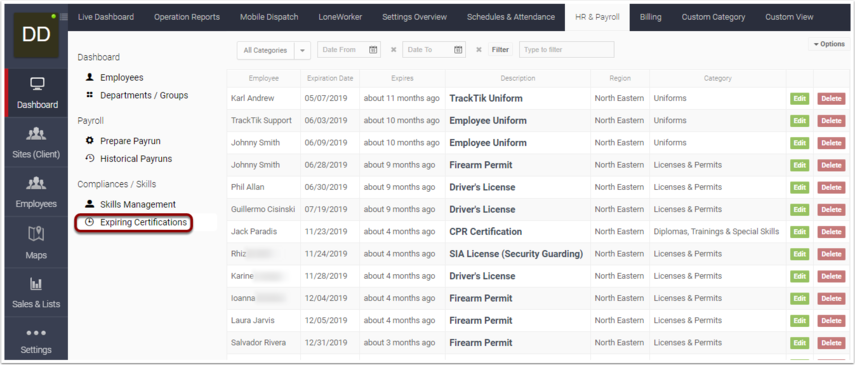Edit Karl Andrew's TrackTik Uniform record
Screen dimensions: 855x365
click(x=799, y=99)
